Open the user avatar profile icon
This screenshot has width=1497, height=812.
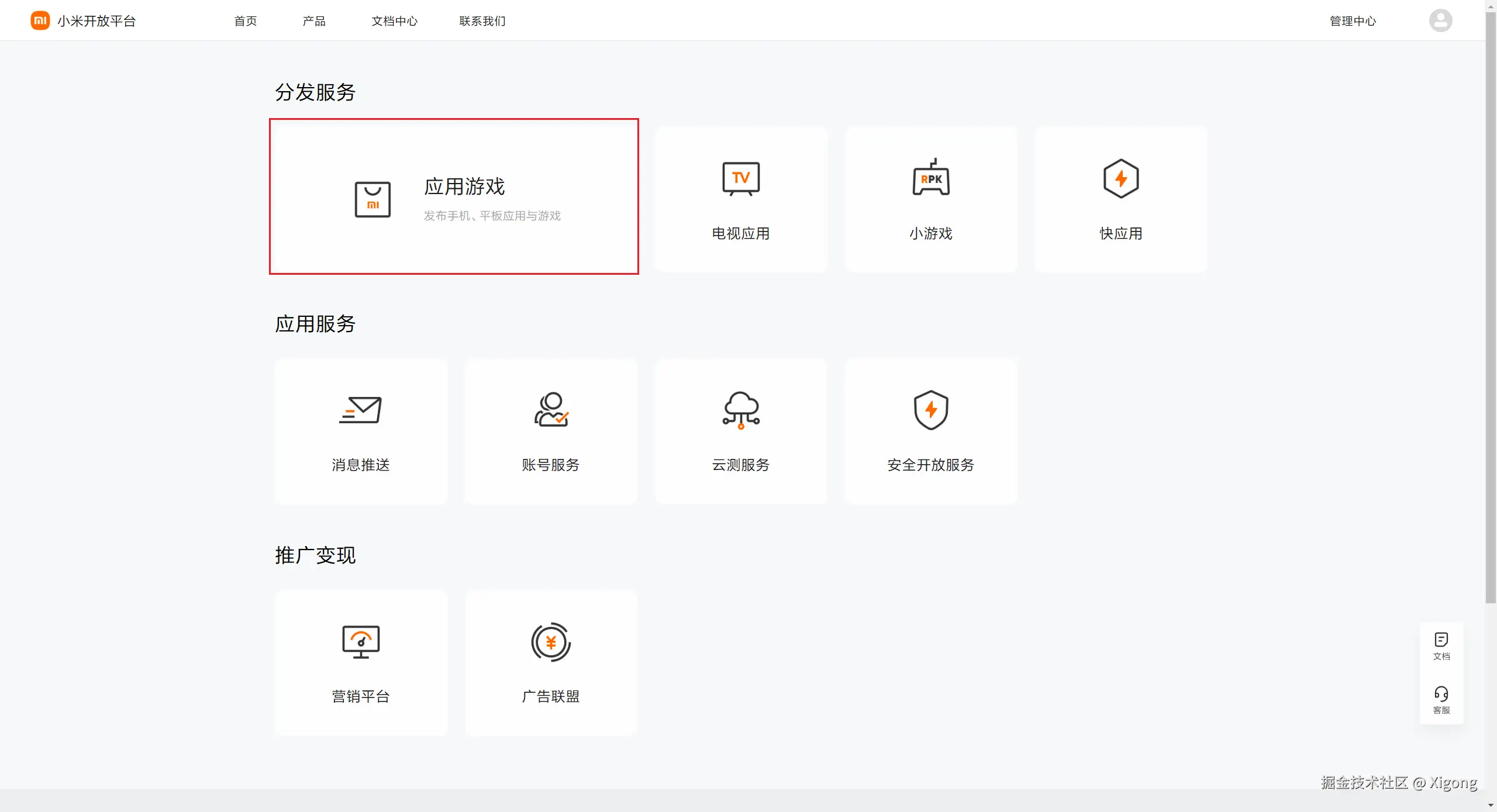pyautogui.click(x=1440, y=20)
